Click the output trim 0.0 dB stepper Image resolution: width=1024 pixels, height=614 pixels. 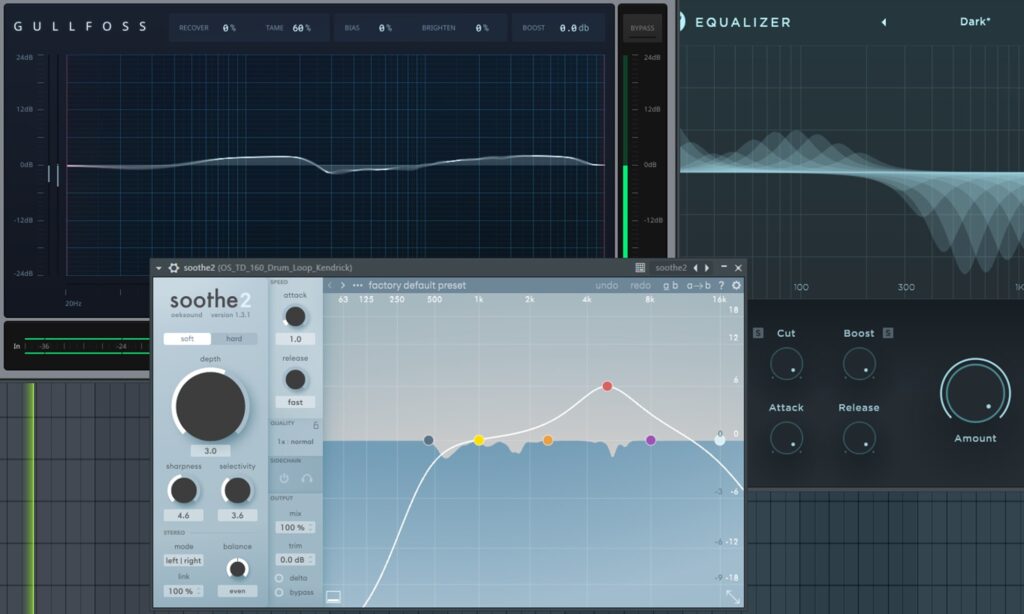[x=295, y=560]
